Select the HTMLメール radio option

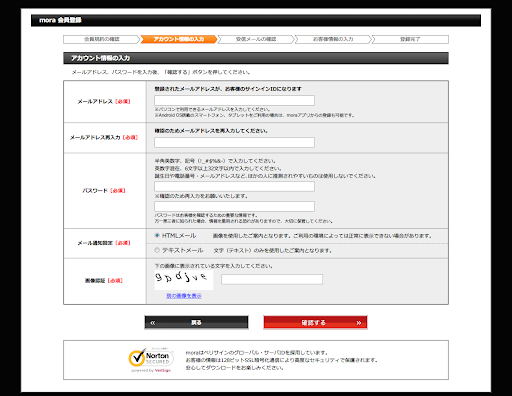157,235
